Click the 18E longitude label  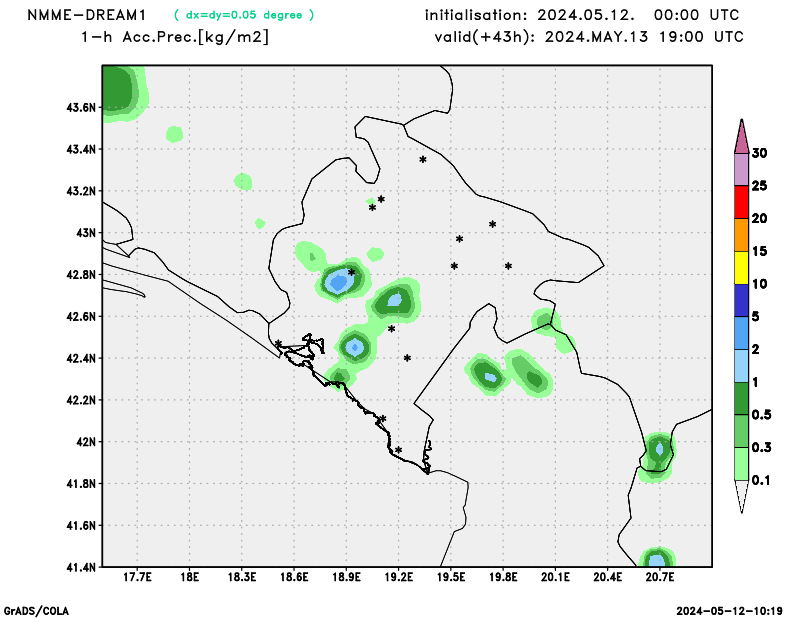click(190, 577)
